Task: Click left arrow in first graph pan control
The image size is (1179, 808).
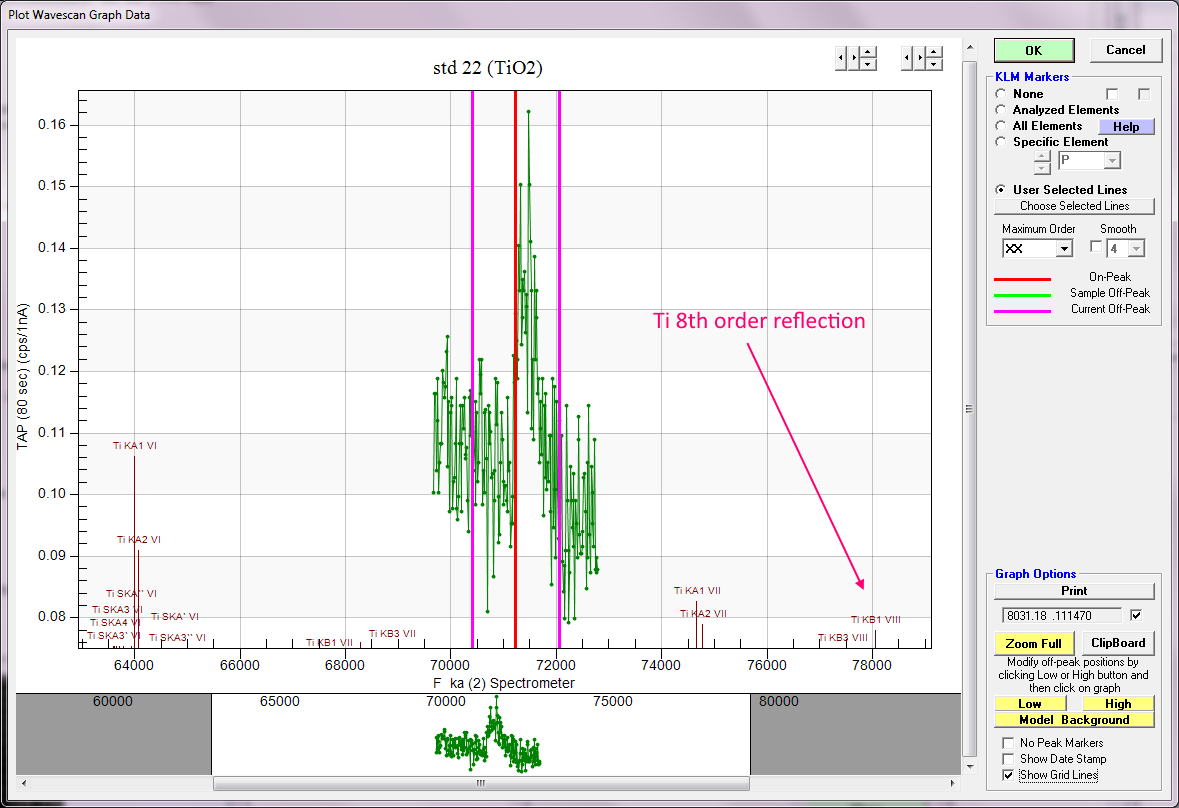Action: [x=841, y=58]
